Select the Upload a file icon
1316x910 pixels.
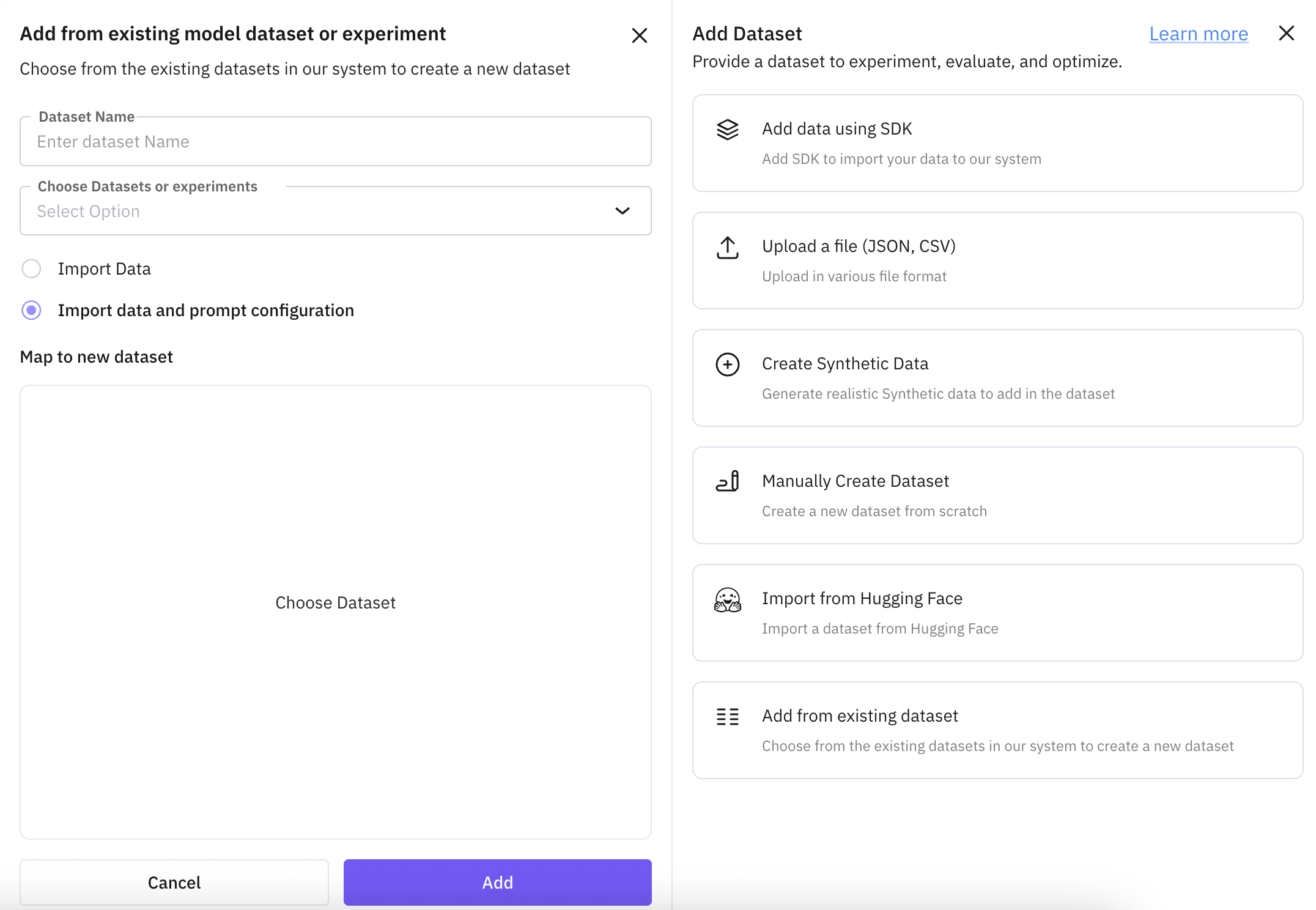(x=727, y=247)
